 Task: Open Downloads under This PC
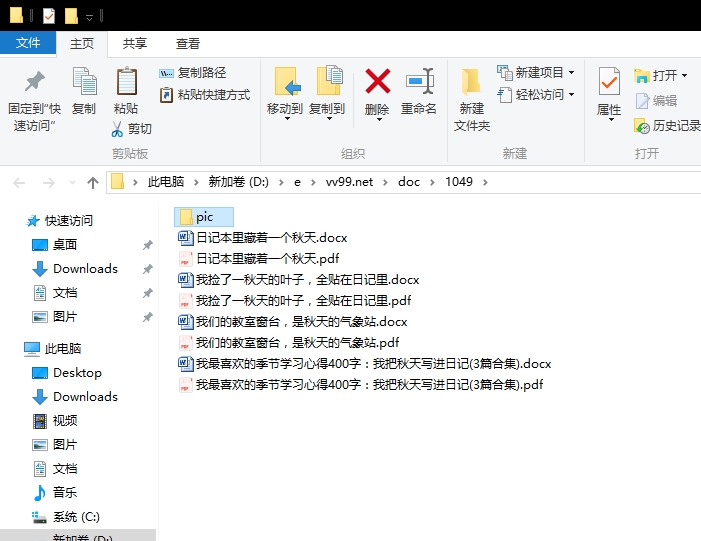(75, 397)
